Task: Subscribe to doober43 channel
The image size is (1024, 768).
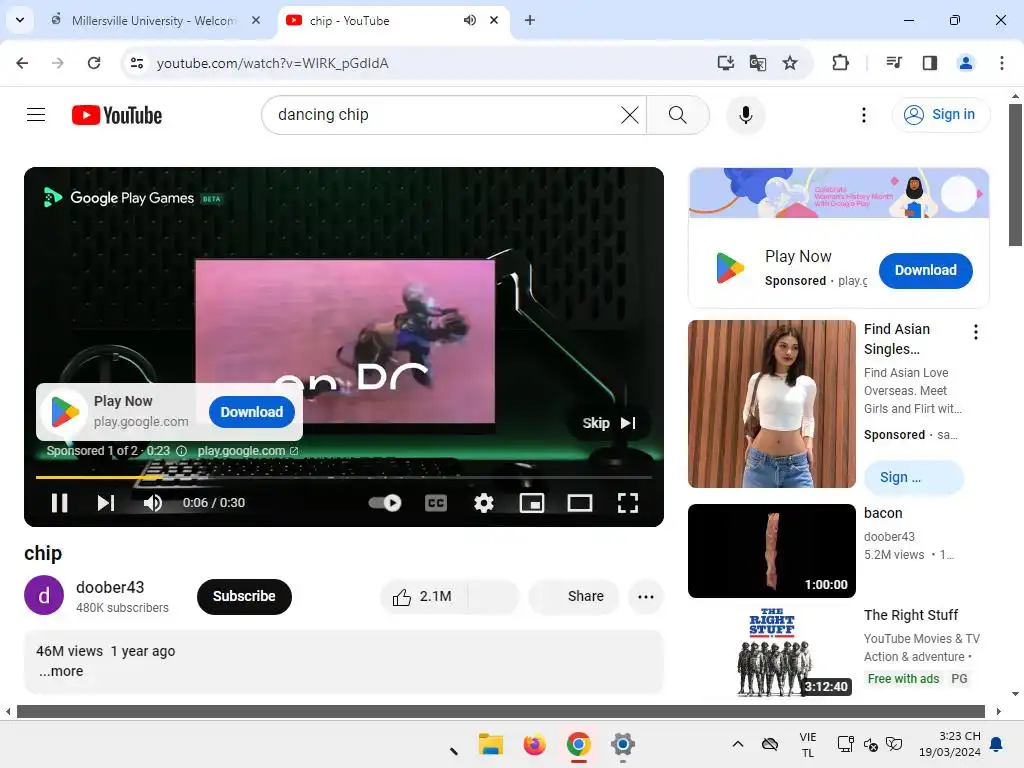Action: [244, 596]
